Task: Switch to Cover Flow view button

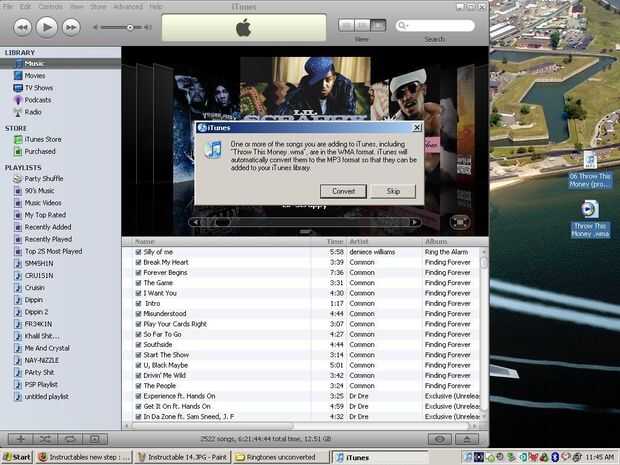Action: click(x=378, y=26)
